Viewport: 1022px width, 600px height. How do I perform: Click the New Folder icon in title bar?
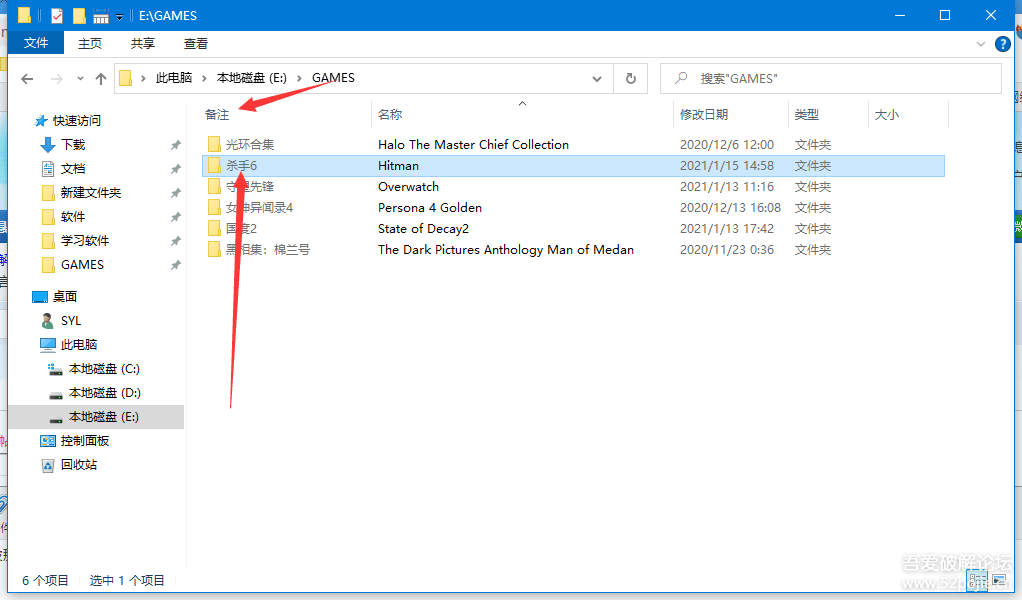(x=79, y=15)
